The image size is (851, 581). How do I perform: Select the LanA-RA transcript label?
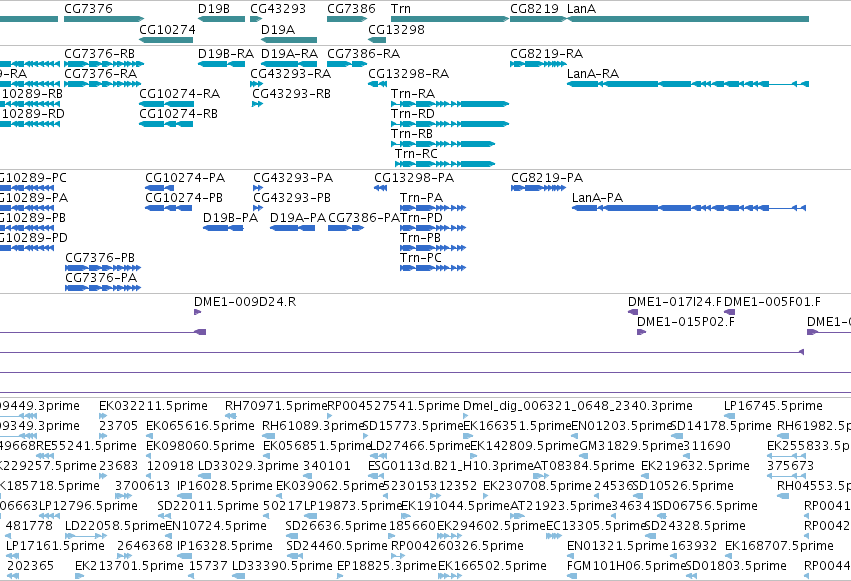tap(593, 74)
